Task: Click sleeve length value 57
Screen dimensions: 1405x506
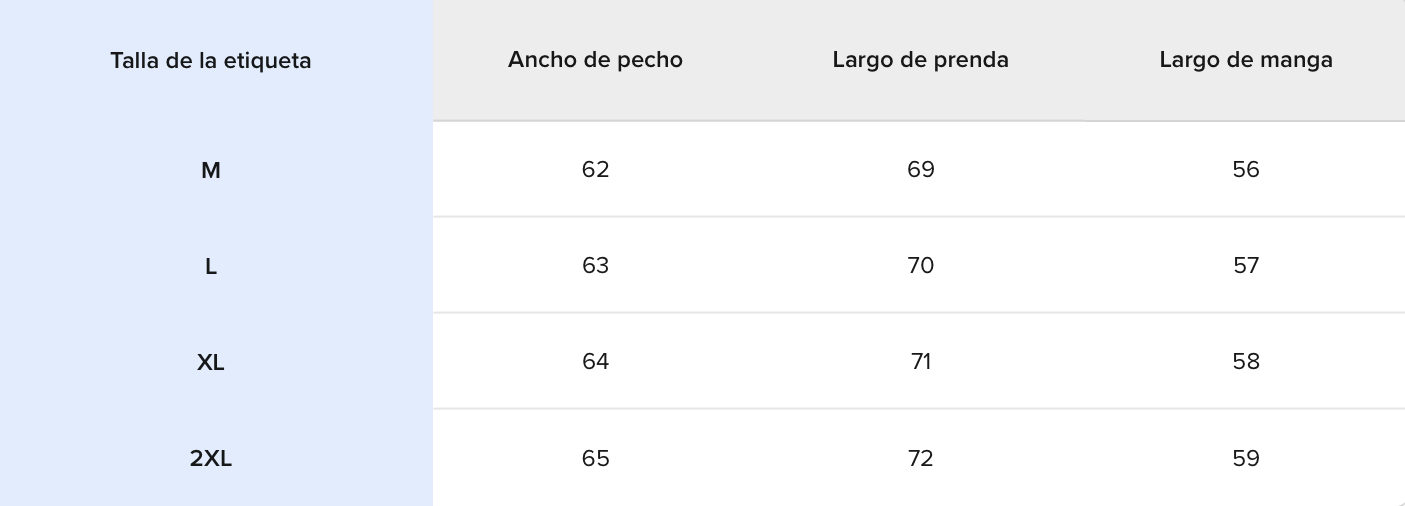Action: [x=1246, y=266]
